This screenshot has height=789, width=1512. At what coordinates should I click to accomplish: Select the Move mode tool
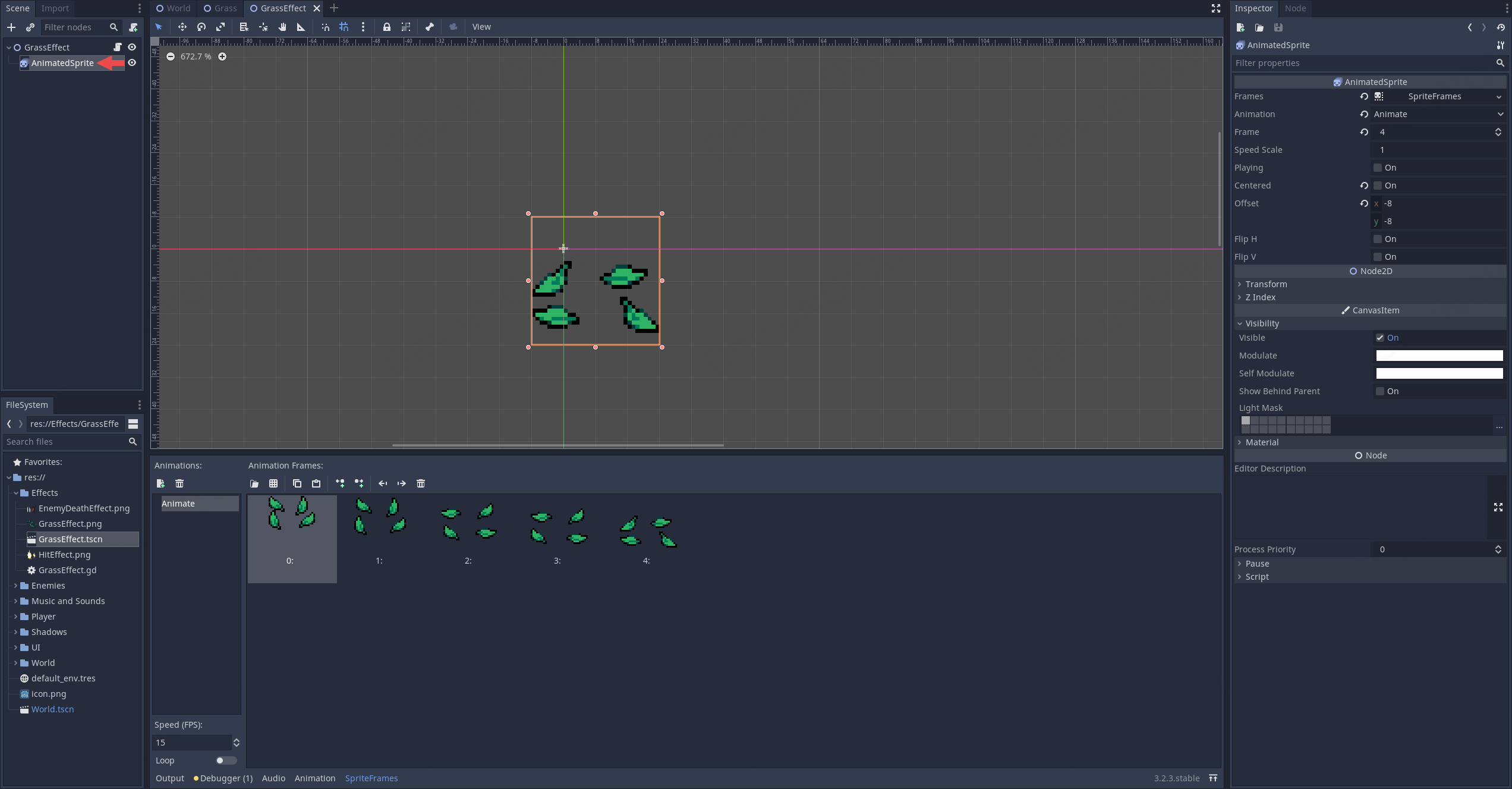(x=182, y=27)
